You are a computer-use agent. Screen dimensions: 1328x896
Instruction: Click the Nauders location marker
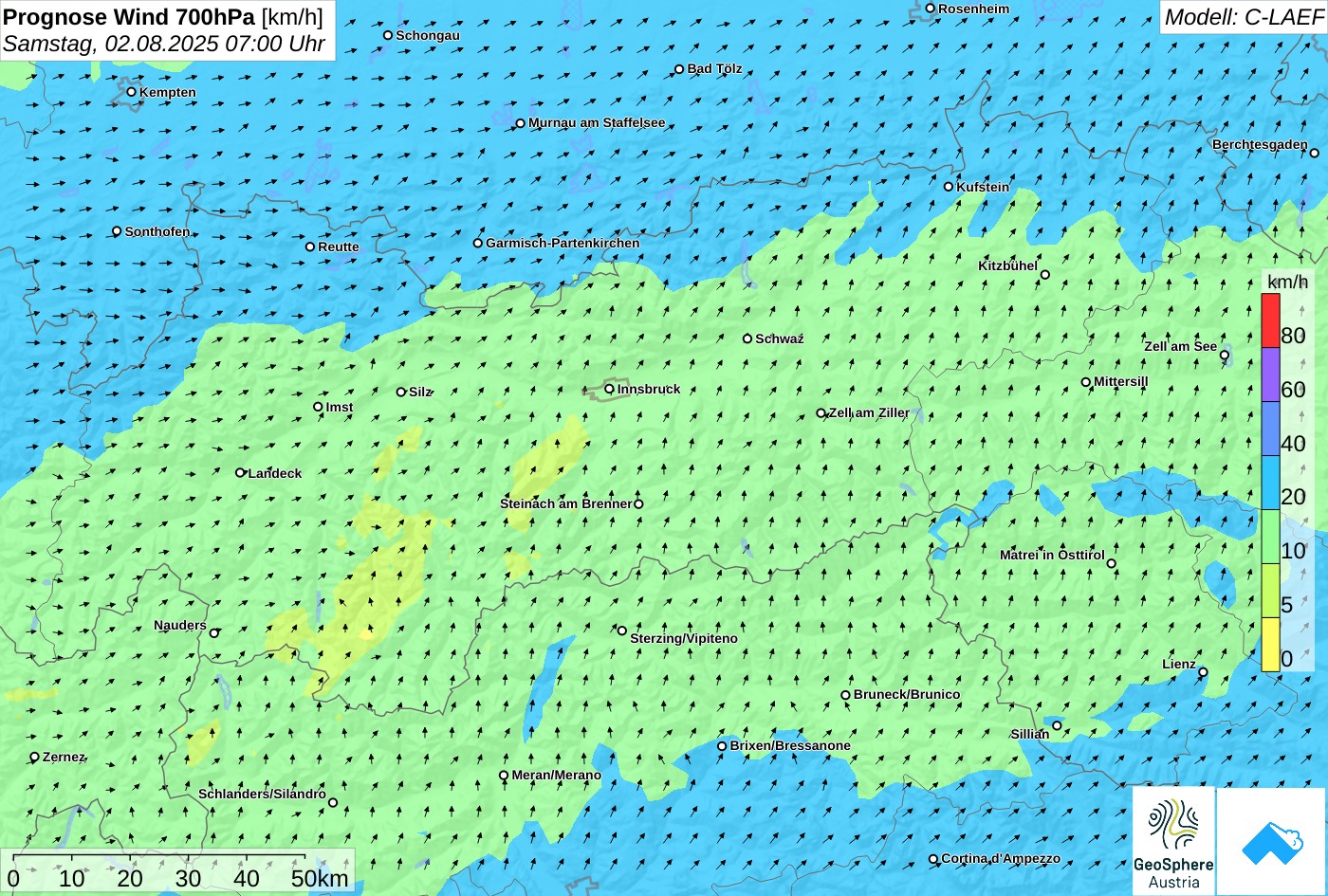point(214,633)
